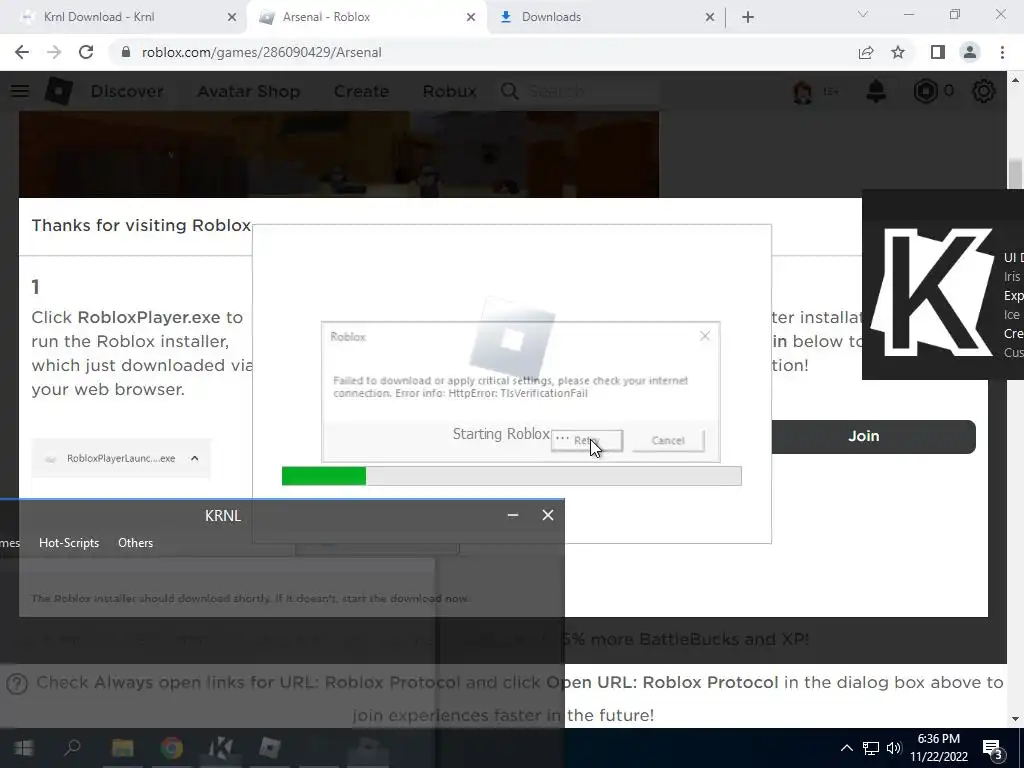The height and width of the screenshot is (768, 1024).
Task: Open the KRNL taskbar icon
Action: point(221,748)
